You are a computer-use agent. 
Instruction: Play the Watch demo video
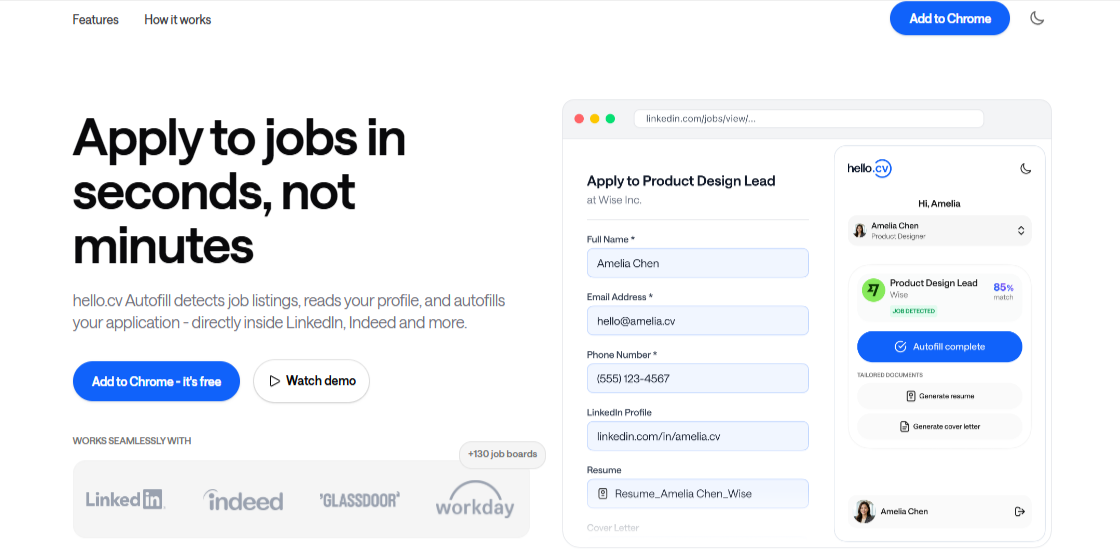pos(311,381)
